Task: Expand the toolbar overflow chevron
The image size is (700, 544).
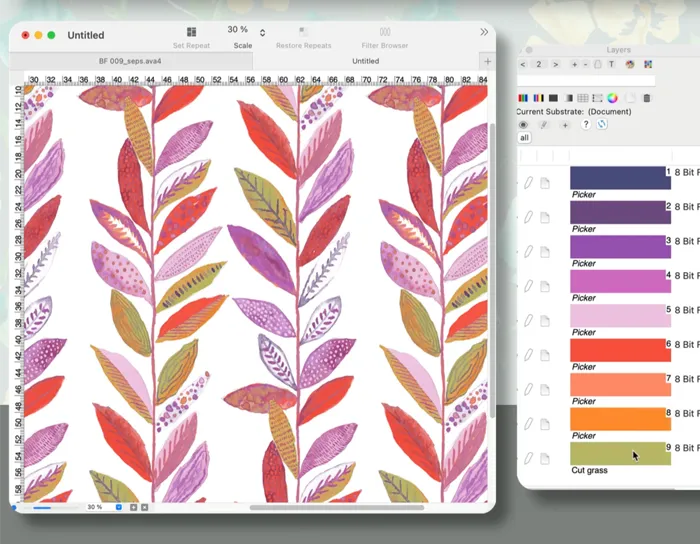Action: (x=484, y=32)
